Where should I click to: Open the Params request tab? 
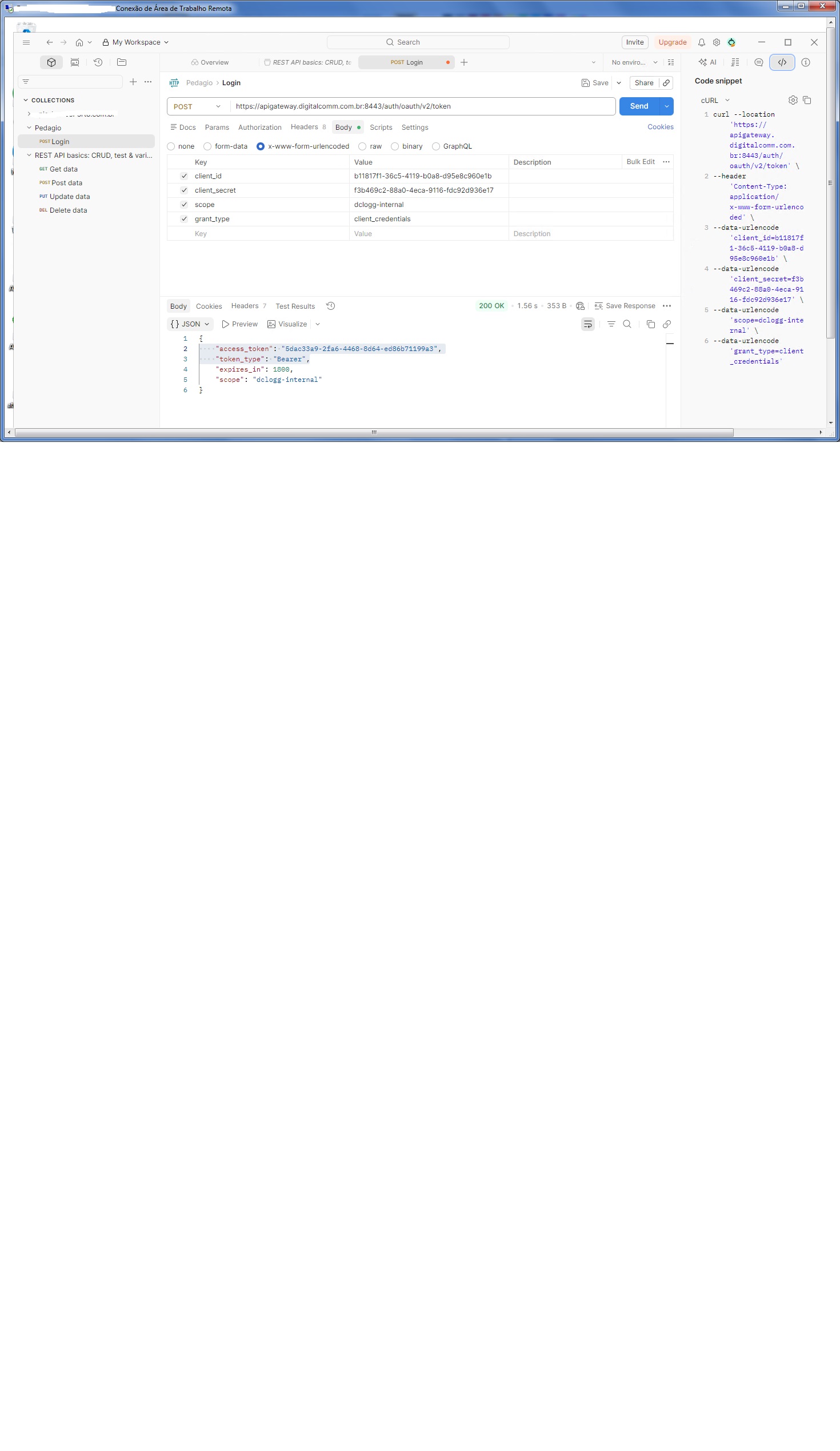[x=217, y=128]
